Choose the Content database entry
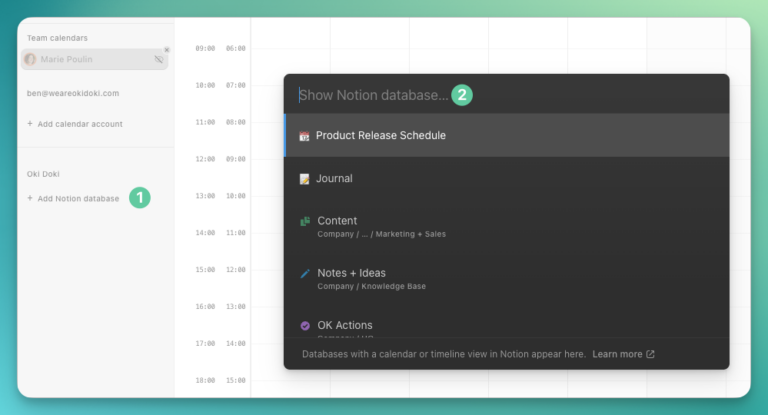This screenshot has width=768, height=415. pos(506,226)
